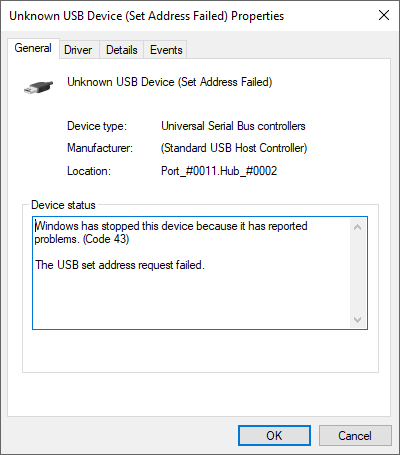
Task: Click the Port_#0011.Hub_#0002 location value
Action: [x=219, y=171]
